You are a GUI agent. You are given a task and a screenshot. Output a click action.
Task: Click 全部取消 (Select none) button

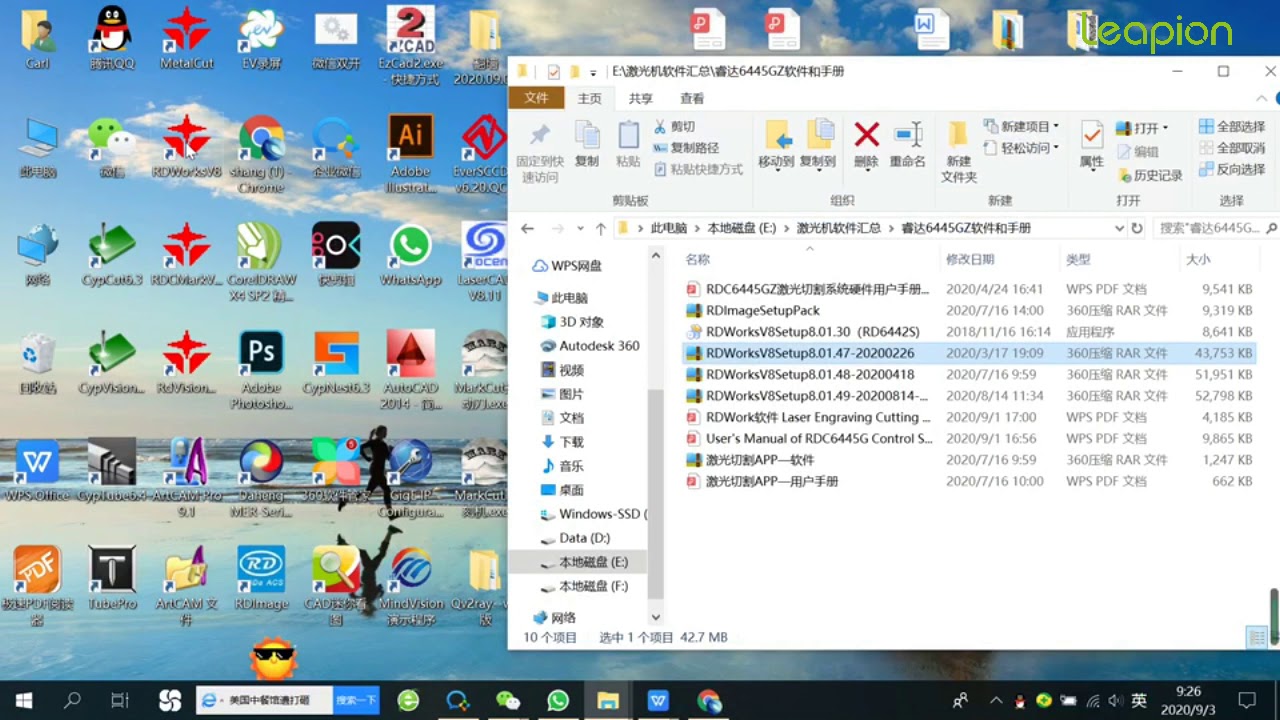[1232, 148]
